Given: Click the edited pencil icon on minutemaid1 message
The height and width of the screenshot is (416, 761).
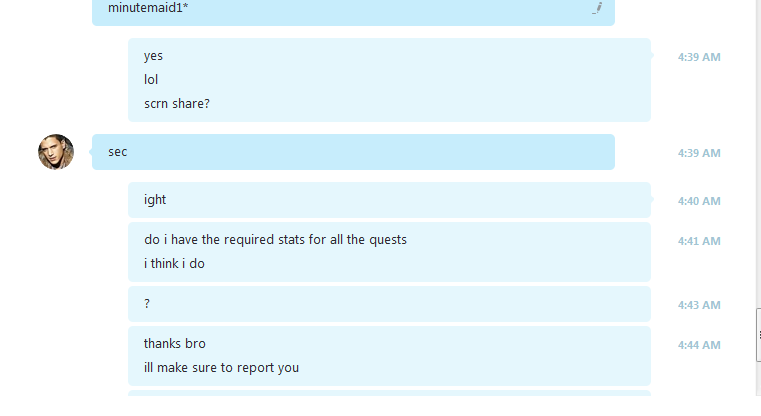Looking at the screenshot, I should [597, 8].
